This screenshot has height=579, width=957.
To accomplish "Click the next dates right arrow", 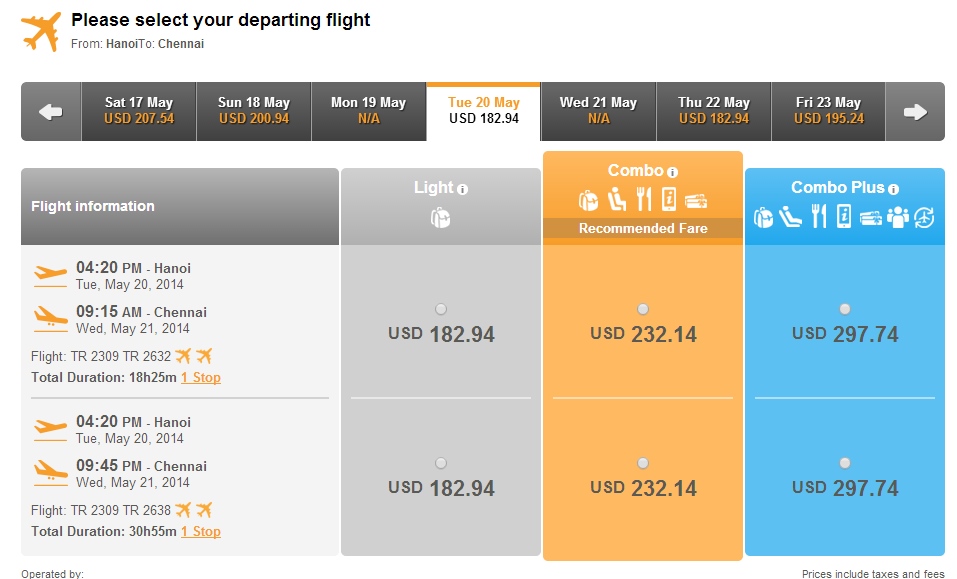I will 915,112.
